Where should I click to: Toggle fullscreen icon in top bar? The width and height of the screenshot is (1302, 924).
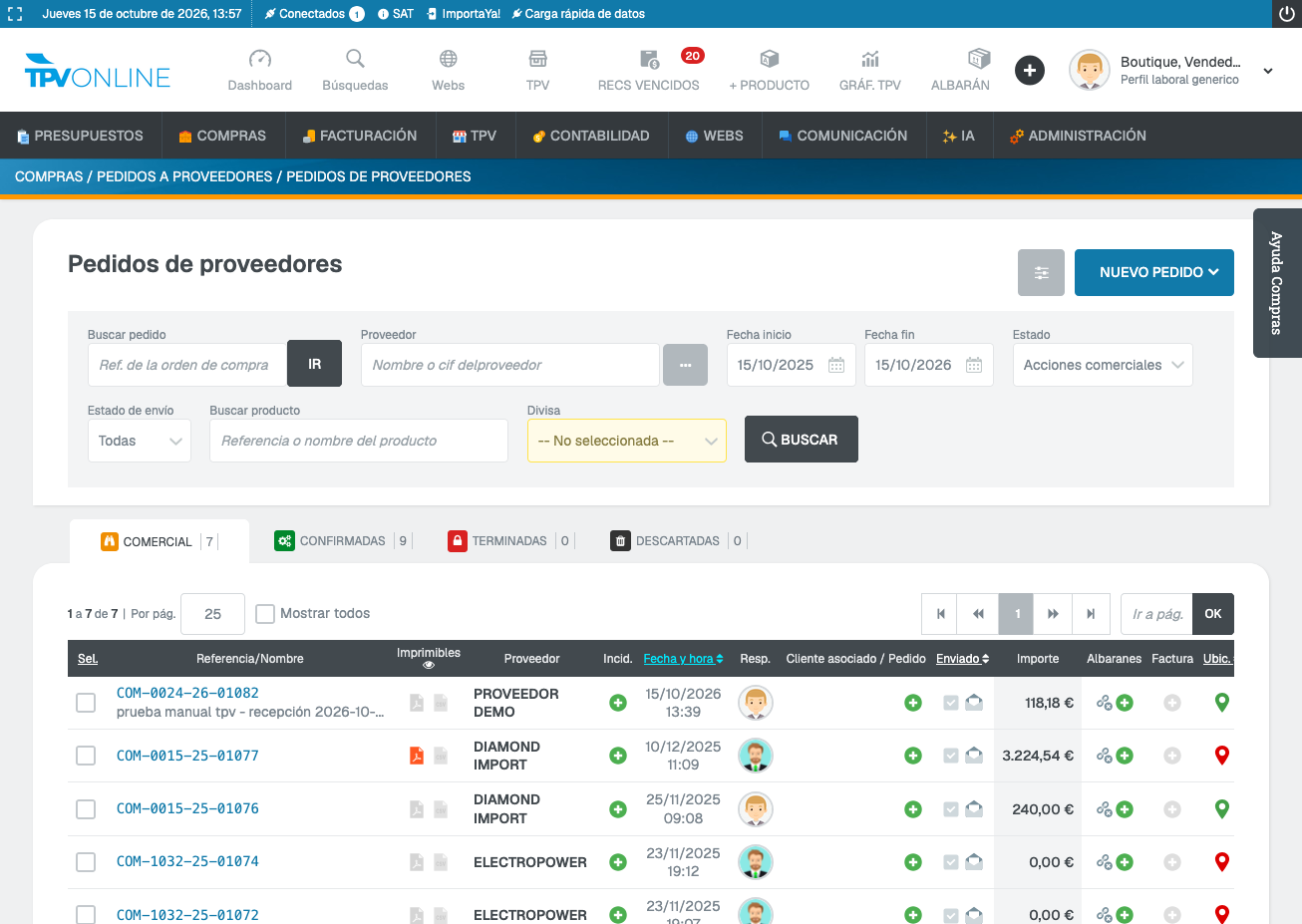click(x=15, y=14)
